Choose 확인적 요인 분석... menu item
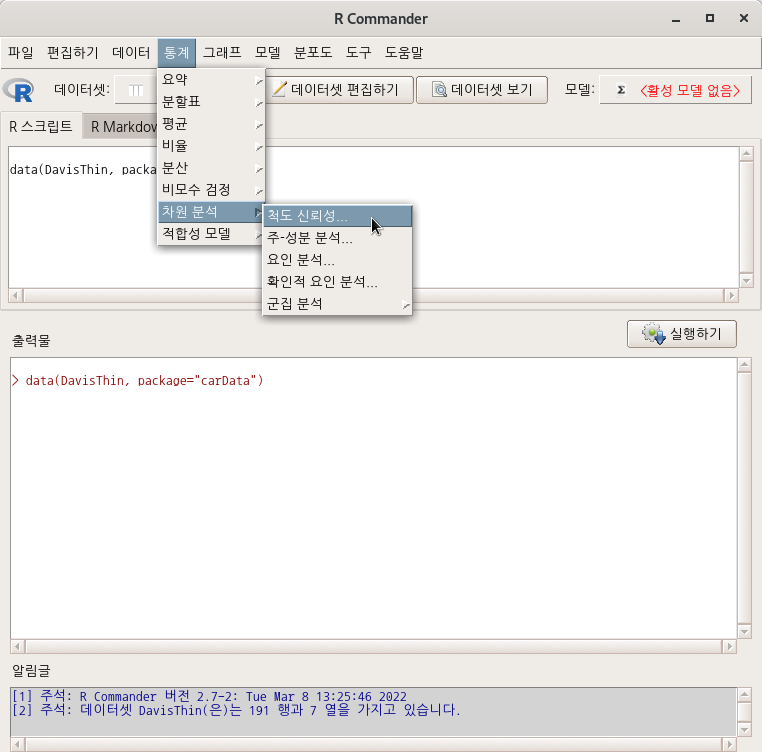 [337, 282]
